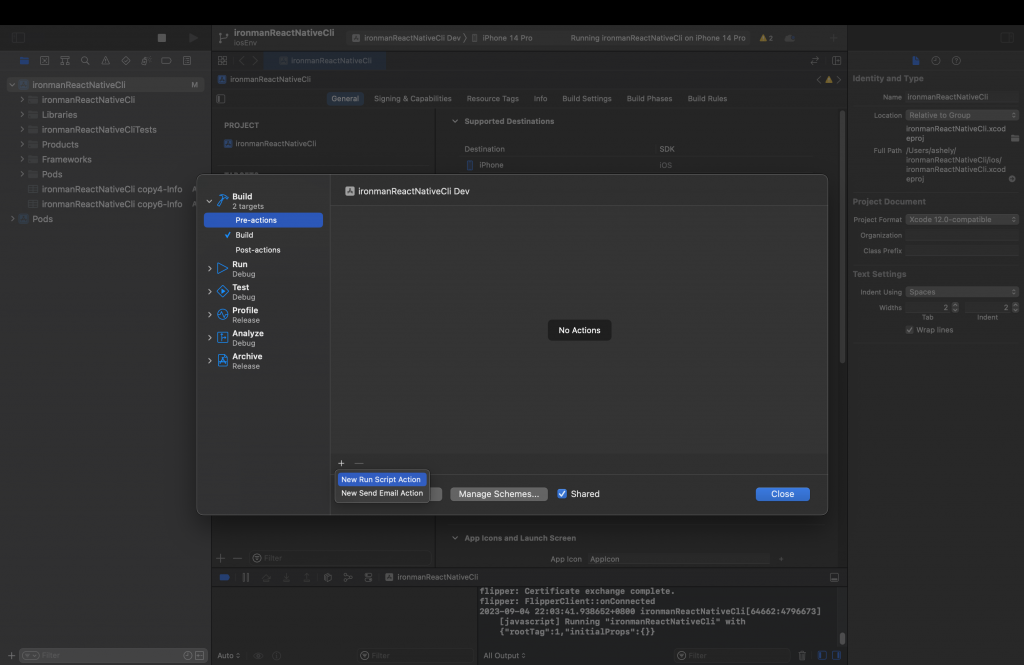The image size is (1024, 665).
Task: Open the report navigator
Action: pos(187,61)
